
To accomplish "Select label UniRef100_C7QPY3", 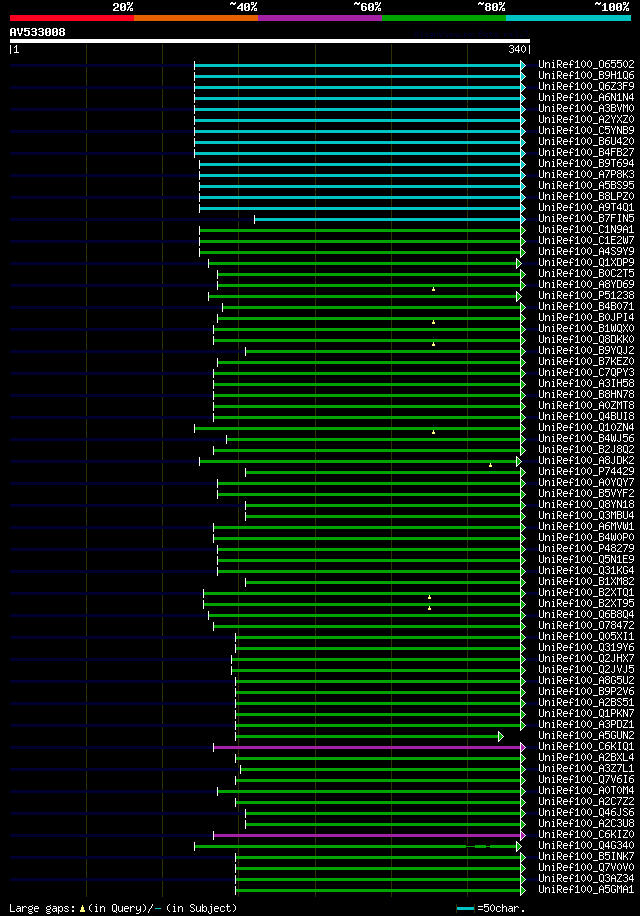I will click(x=586, y=372).
